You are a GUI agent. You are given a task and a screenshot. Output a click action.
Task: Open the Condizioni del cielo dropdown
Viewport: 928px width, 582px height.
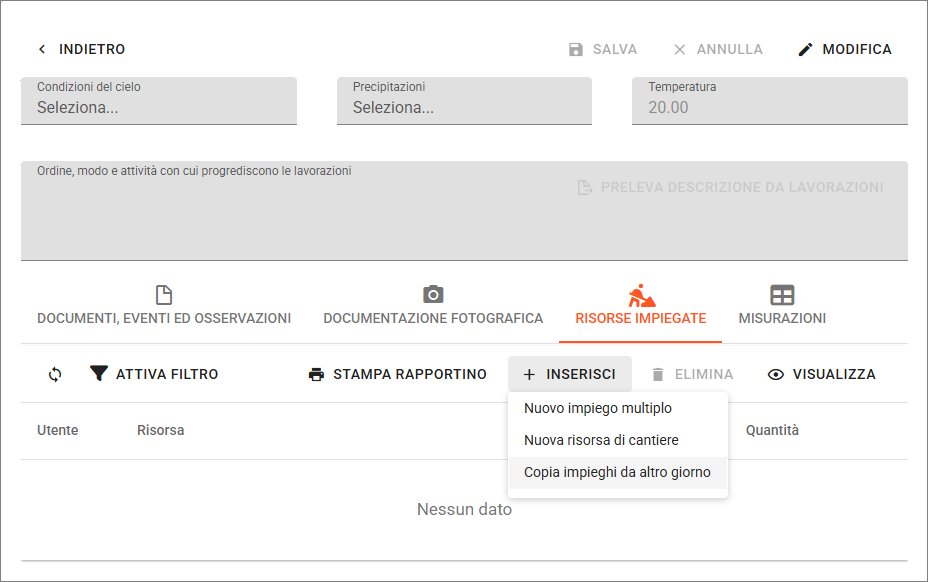tap(159, 101)
